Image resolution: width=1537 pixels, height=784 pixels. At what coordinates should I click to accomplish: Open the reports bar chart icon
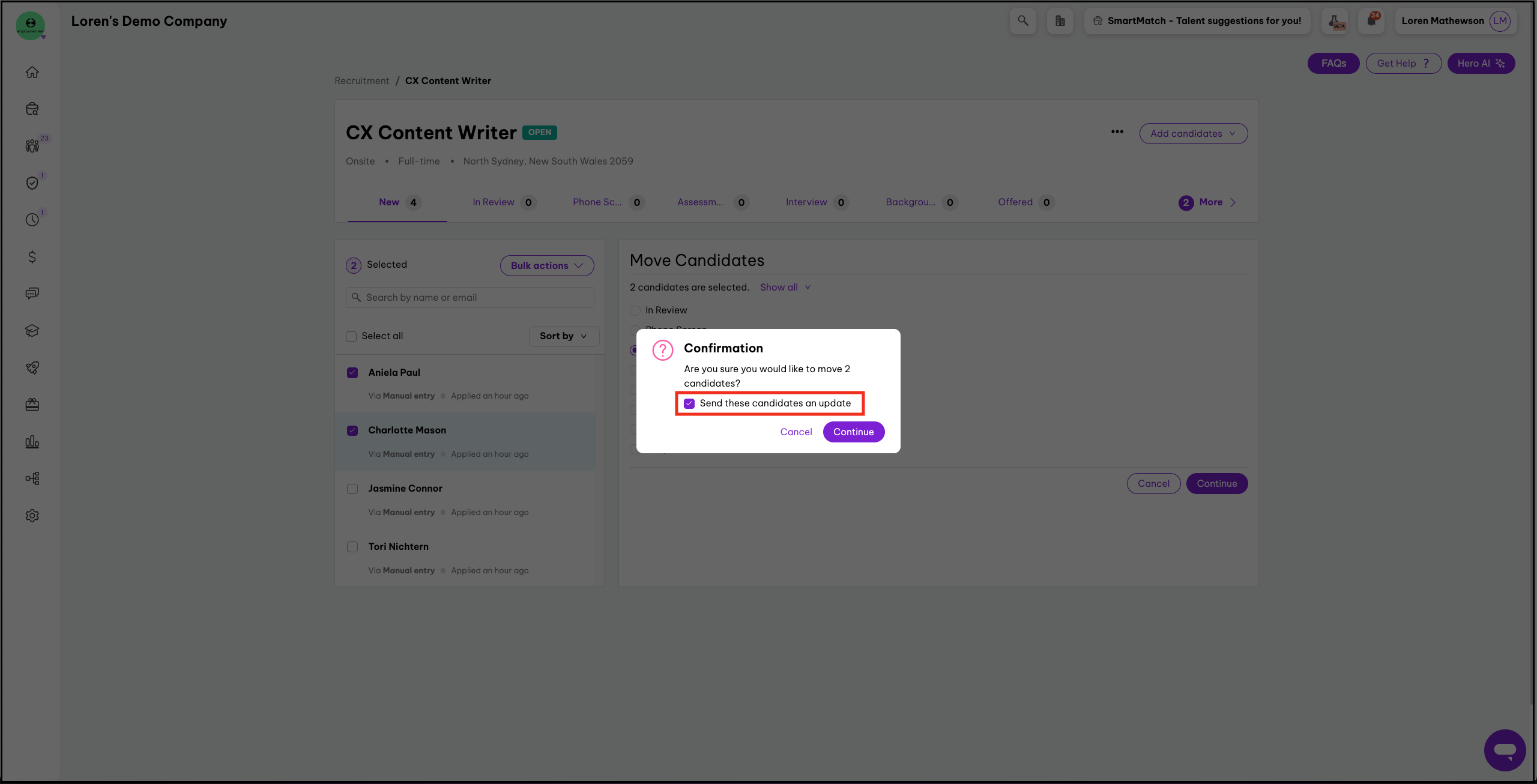tap(32, 442)
